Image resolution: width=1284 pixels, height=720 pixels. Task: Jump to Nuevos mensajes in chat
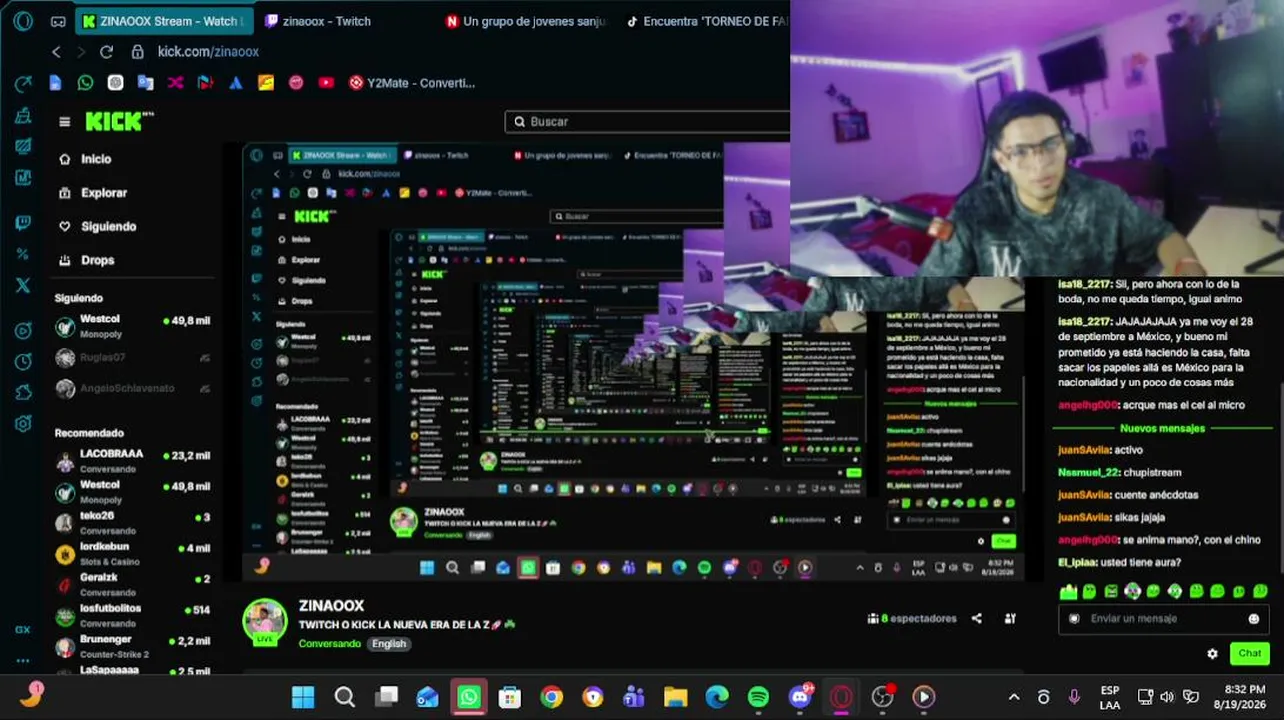pos(1162,428)
